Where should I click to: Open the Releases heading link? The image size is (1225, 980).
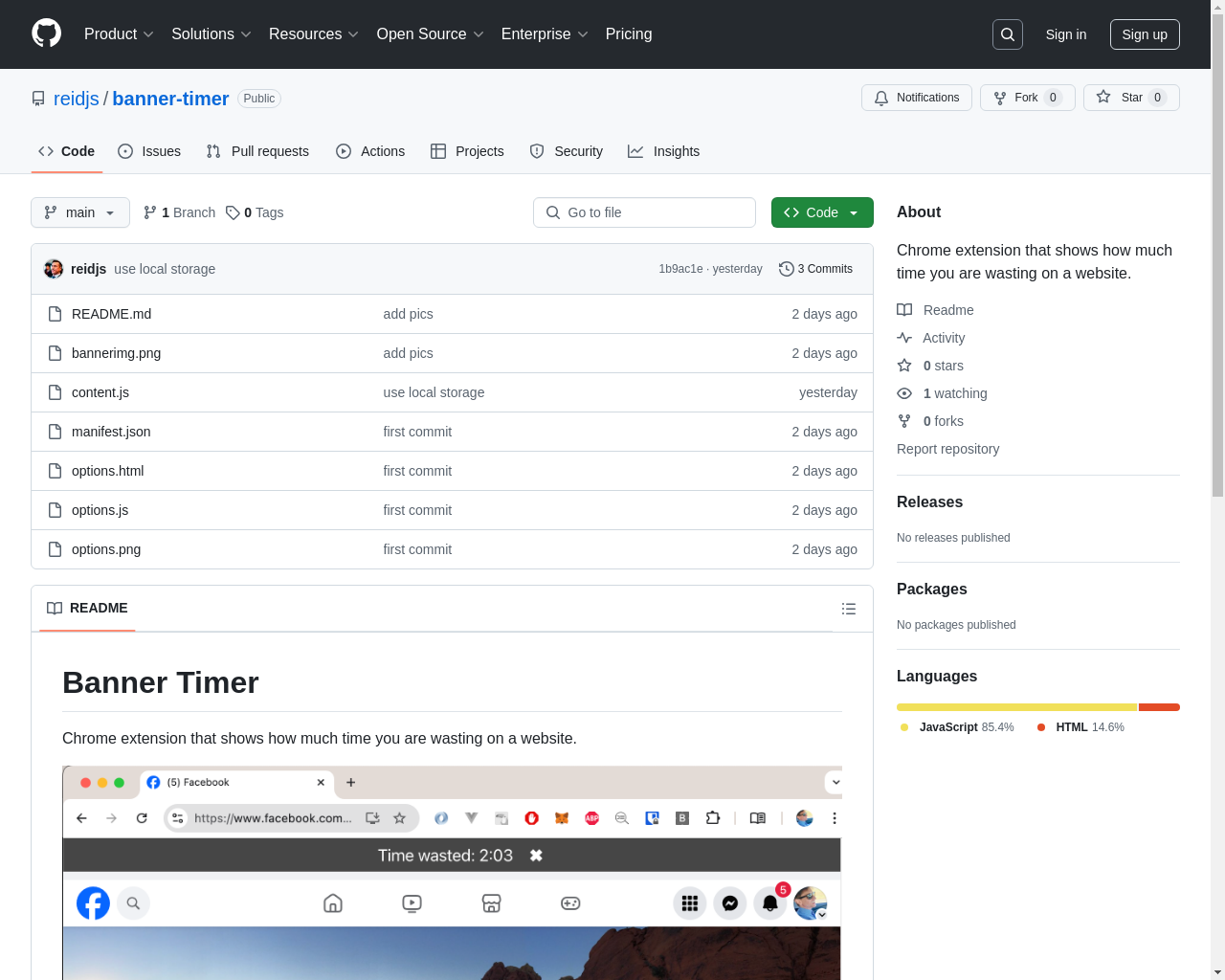929,501
